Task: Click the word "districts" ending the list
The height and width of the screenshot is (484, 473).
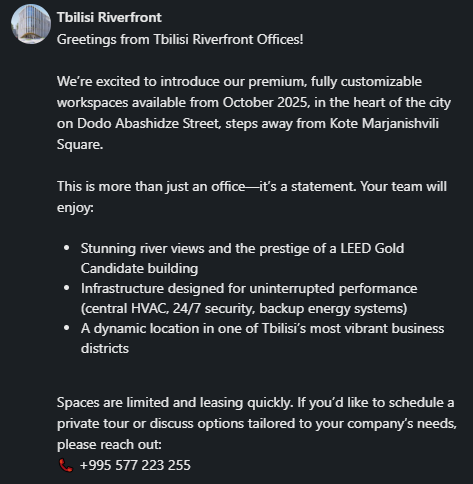Action: [105, 348]
